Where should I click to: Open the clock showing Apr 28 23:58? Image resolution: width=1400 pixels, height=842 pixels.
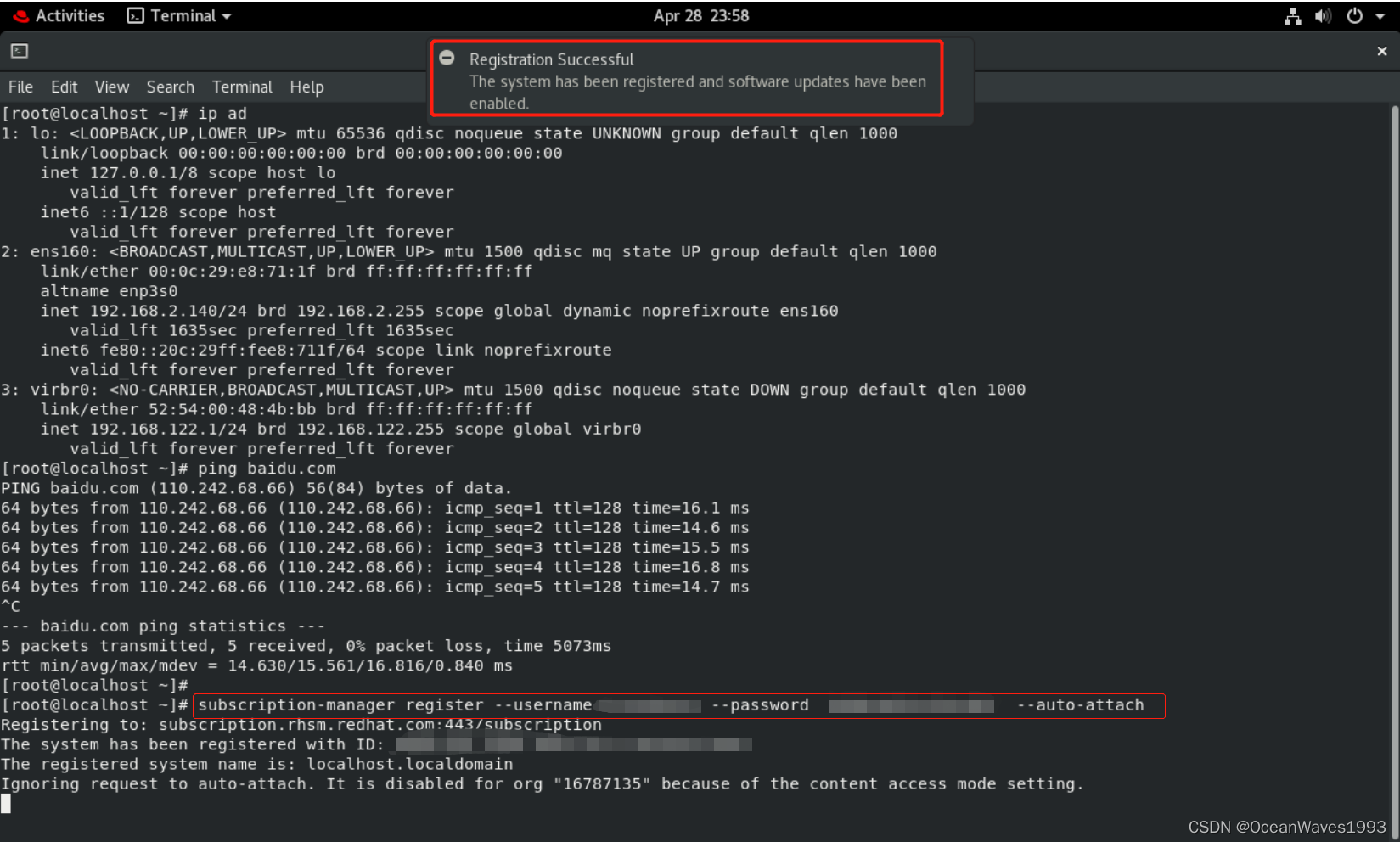[x=700, y=16]
